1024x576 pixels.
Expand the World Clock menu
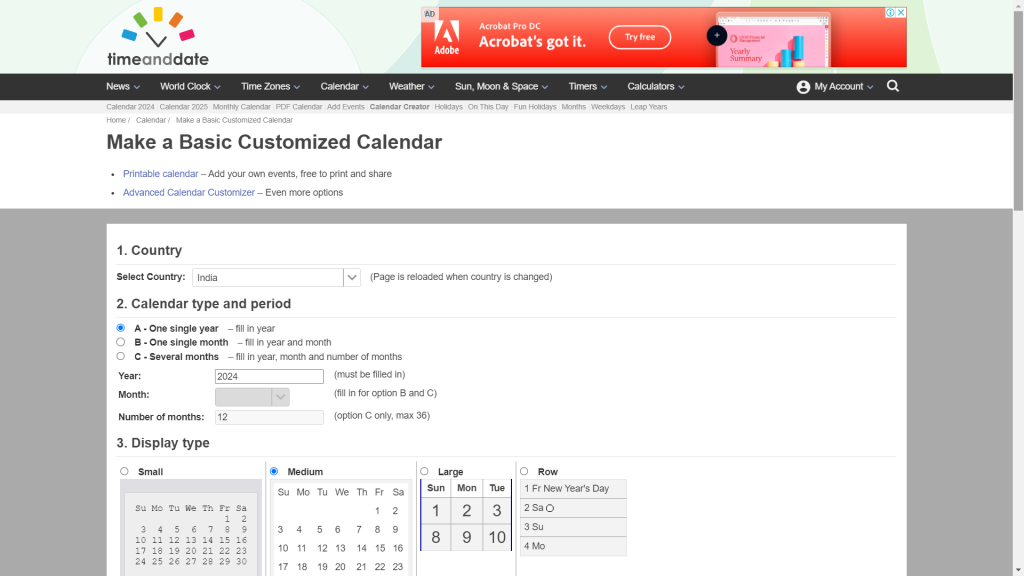pos(189,87)
